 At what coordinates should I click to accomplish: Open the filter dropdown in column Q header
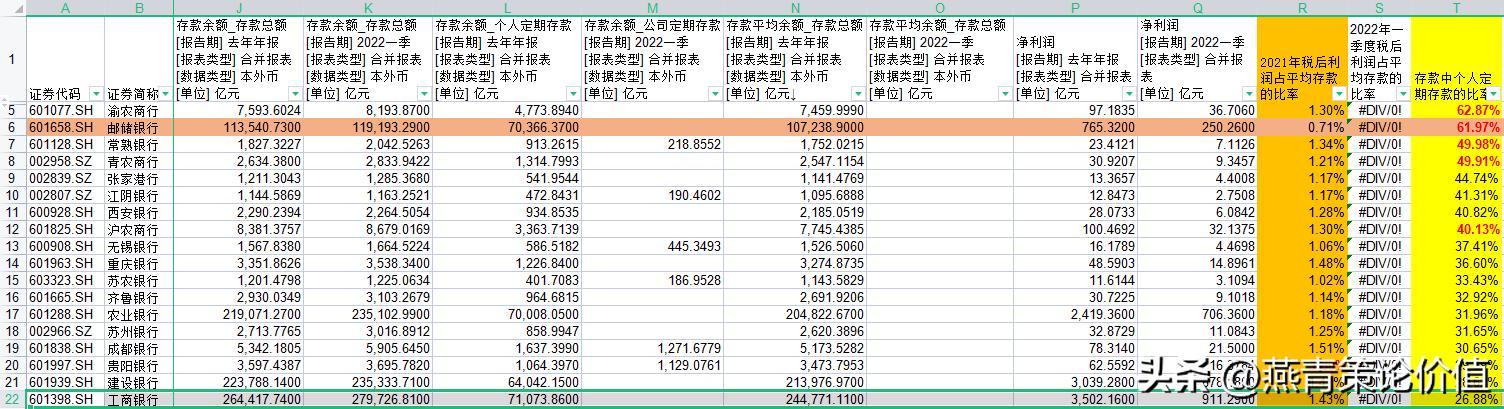point(1248,93)
